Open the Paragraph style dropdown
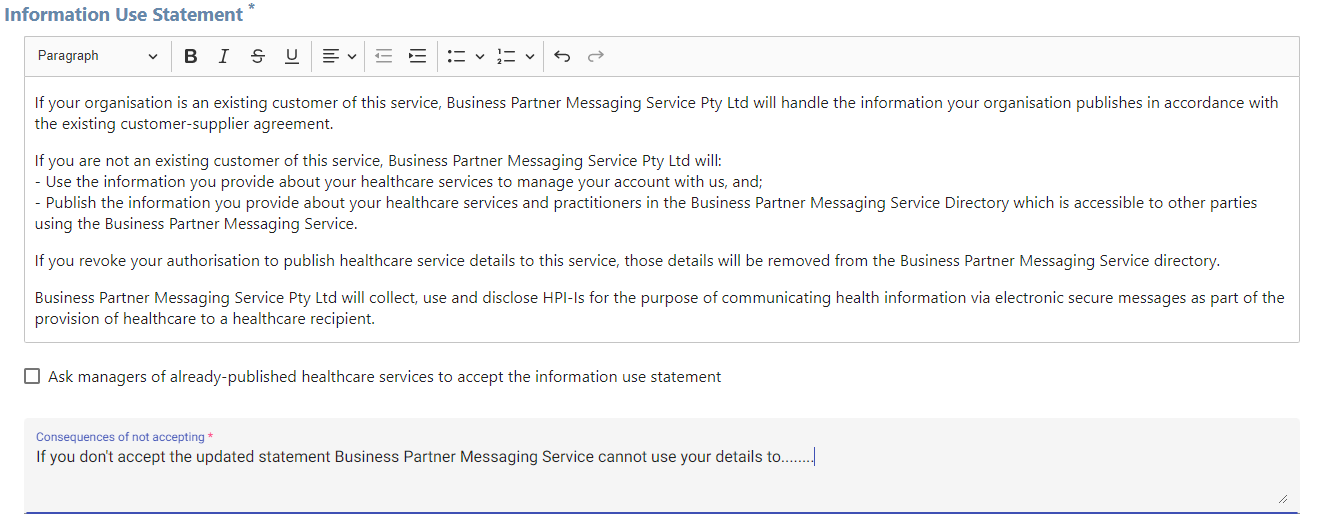 (x=97, y=57)
